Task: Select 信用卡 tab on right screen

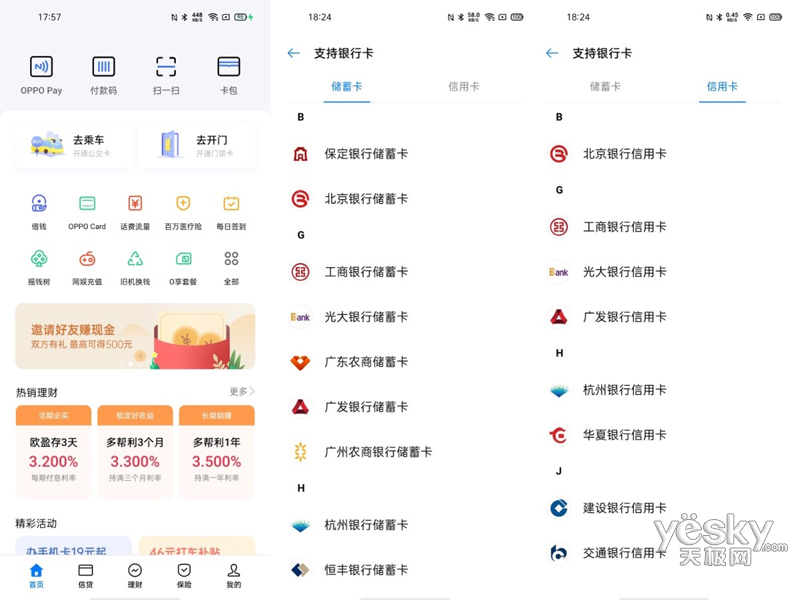Action: tap(722, 87)
